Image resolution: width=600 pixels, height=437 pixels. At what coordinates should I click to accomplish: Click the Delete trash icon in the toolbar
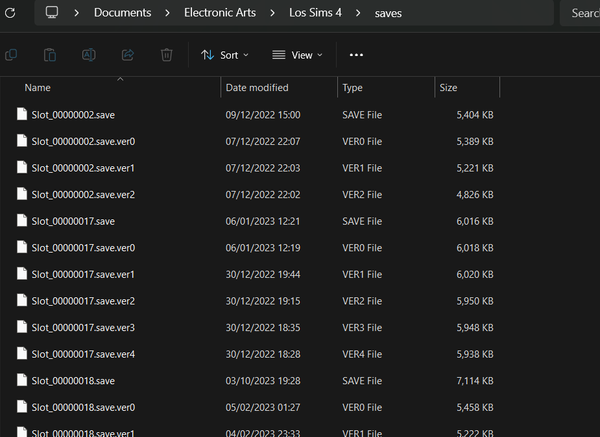click(x=166, y=55)
